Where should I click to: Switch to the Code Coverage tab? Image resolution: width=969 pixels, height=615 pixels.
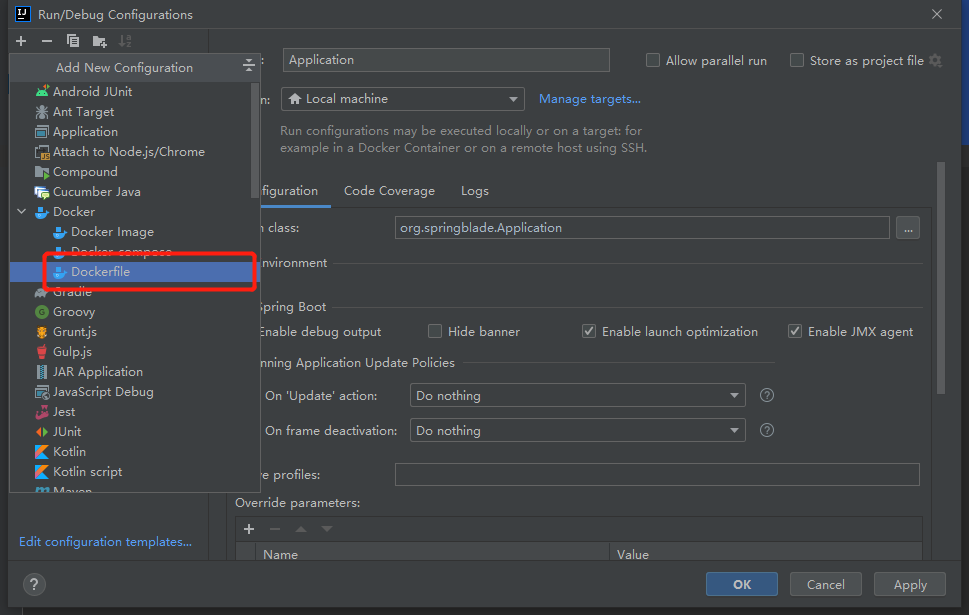click(389, 191)
